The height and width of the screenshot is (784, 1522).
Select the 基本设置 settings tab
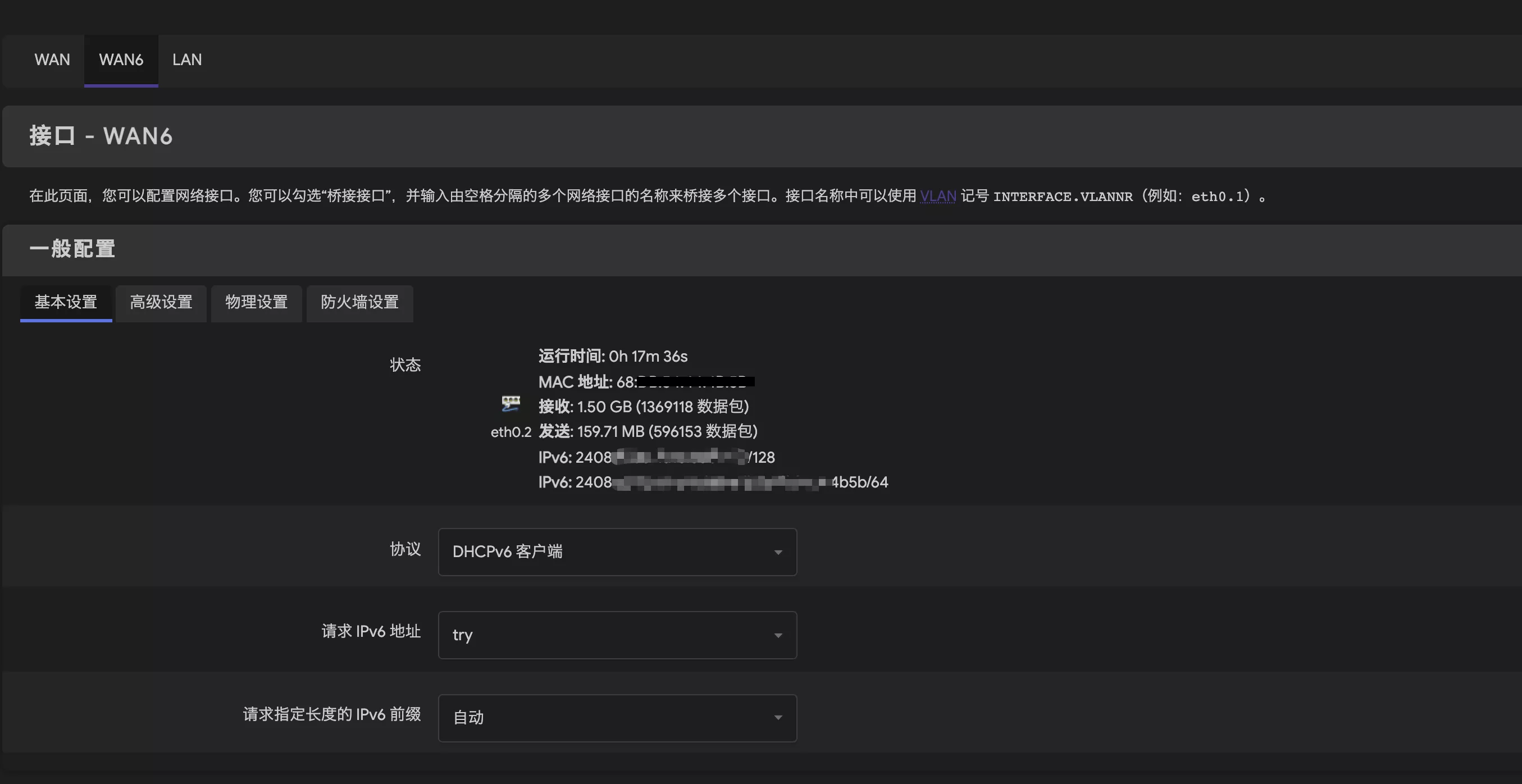click(66, 303)
